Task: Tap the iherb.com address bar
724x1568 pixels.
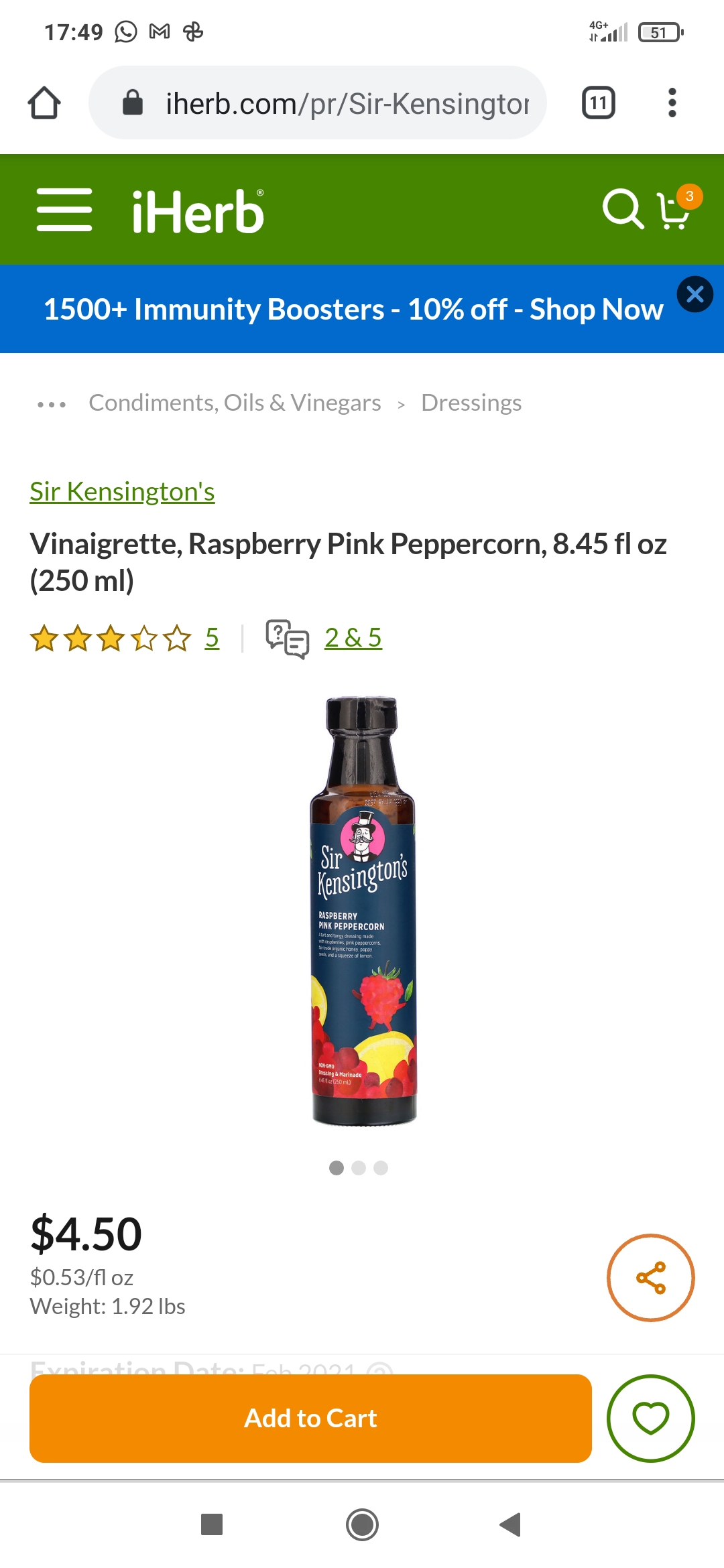Action: pos(318,103)
